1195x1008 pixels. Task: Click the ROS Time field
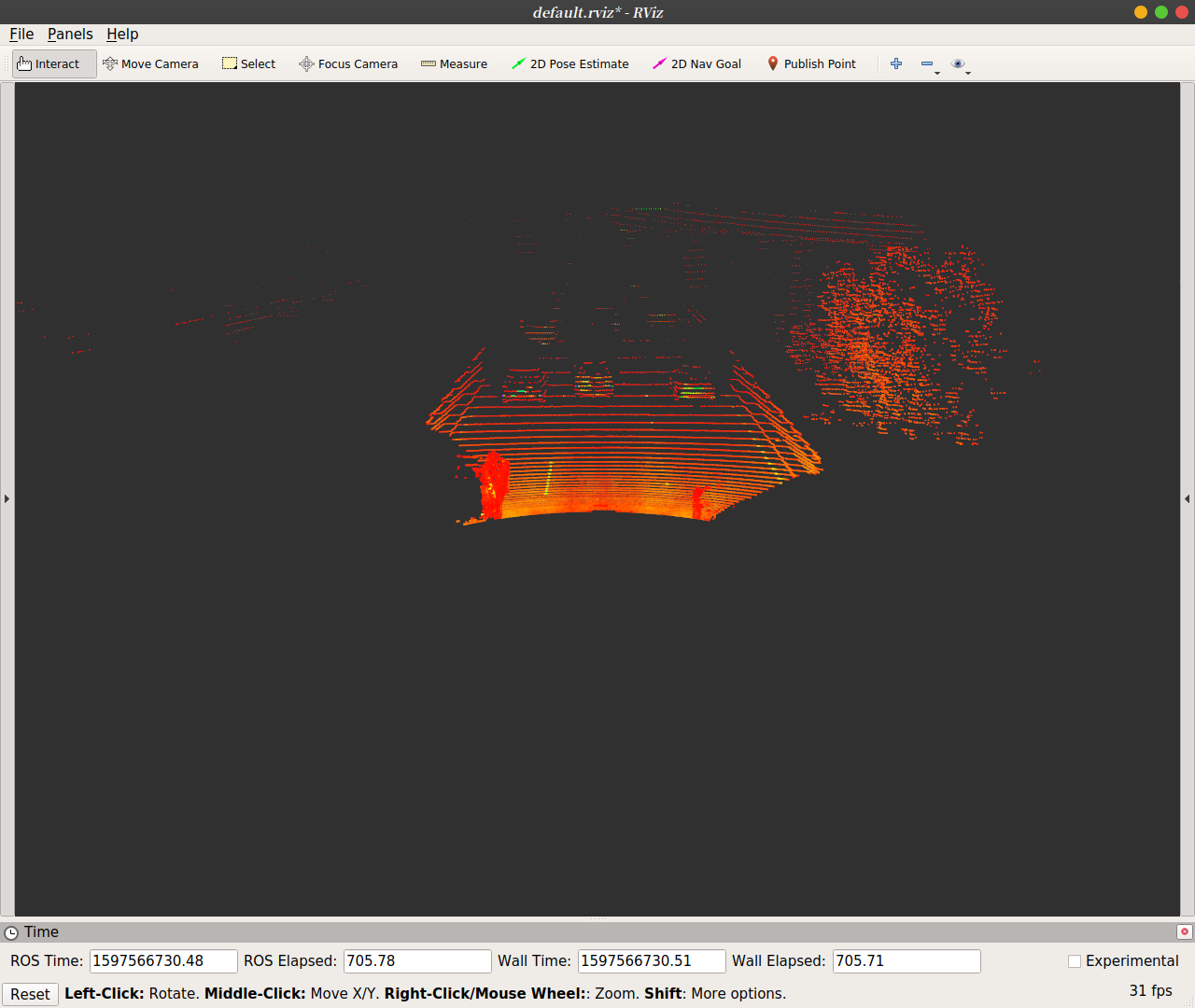163,961
